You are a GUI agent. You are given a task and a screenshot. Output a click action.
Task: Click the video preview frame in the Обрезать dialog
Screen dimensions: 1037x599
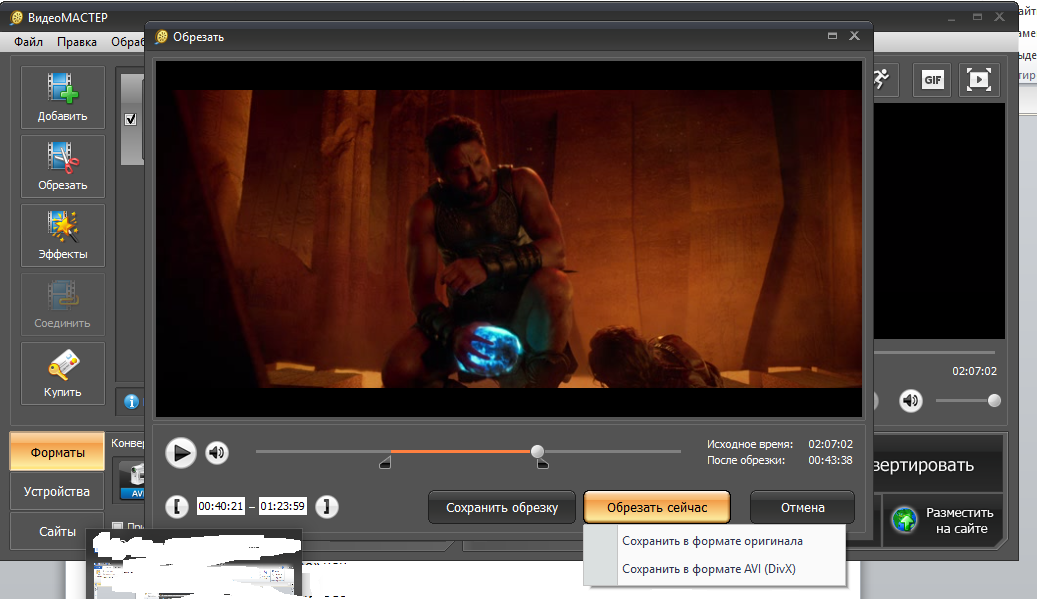pyautogui.click(x=509, y=239)
